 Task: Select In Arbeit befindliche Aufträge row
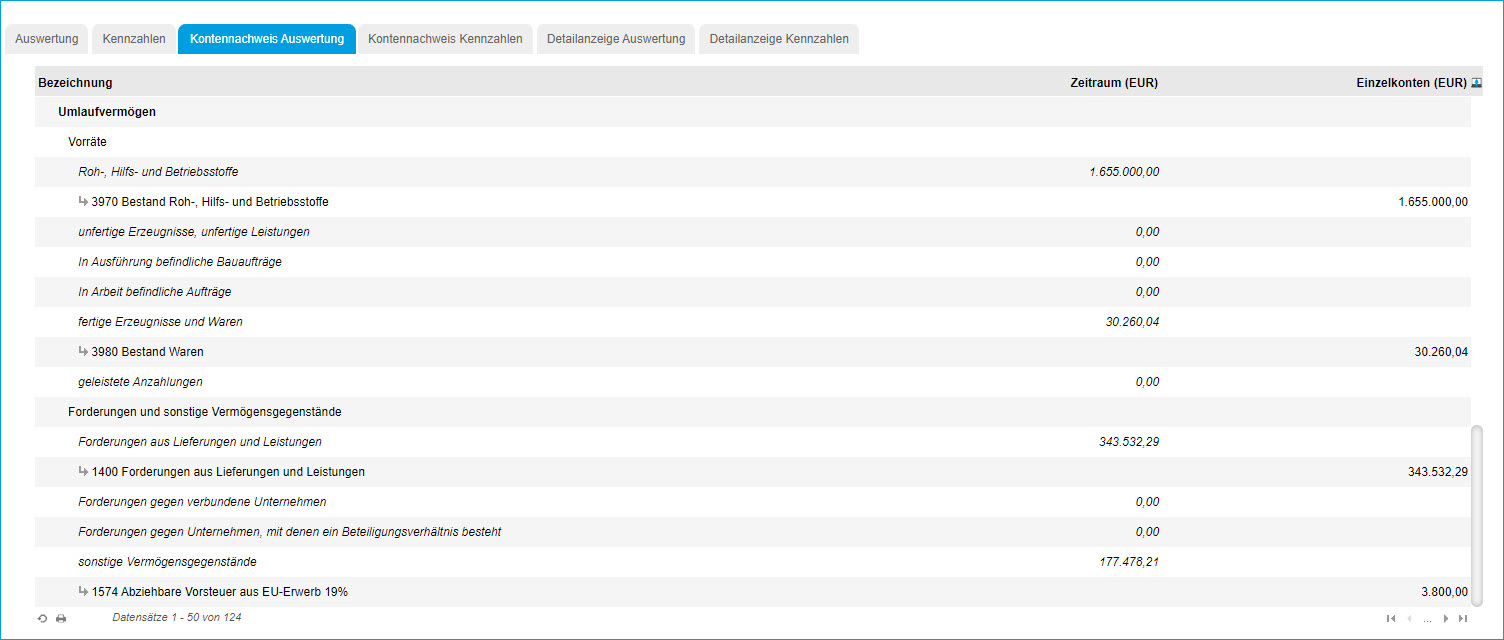click(x=753, y=292)
